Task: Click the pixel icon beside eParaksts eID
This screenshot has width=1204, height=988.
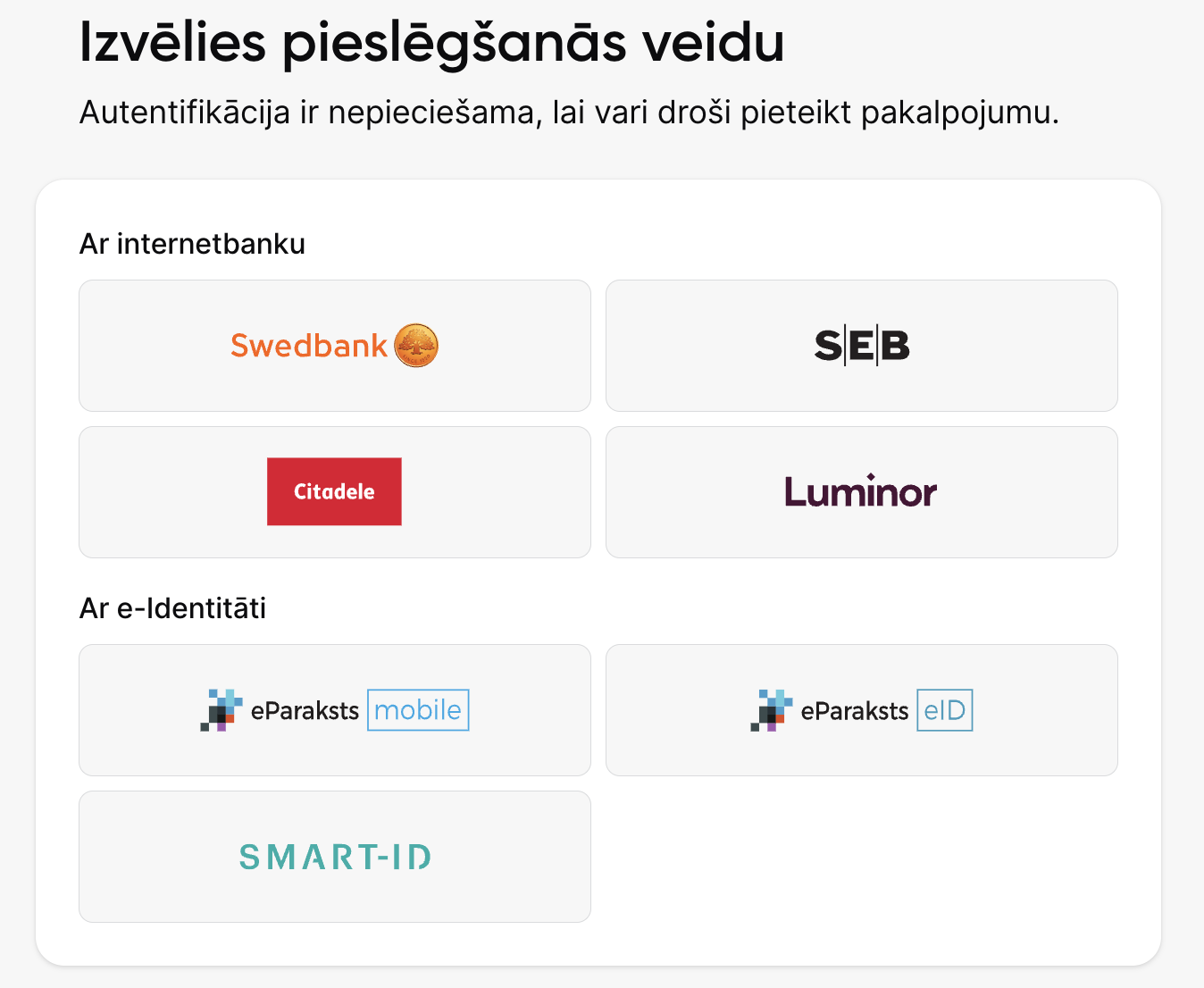Action: pyautogui.click(x=772, y=710)
